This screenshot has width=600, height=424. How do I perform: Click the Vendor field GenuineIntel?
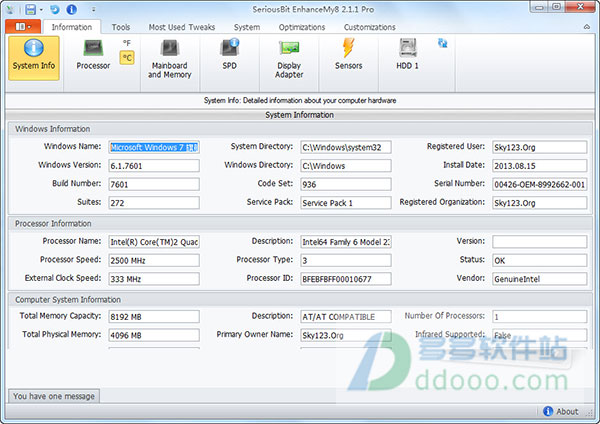[540, 279]
